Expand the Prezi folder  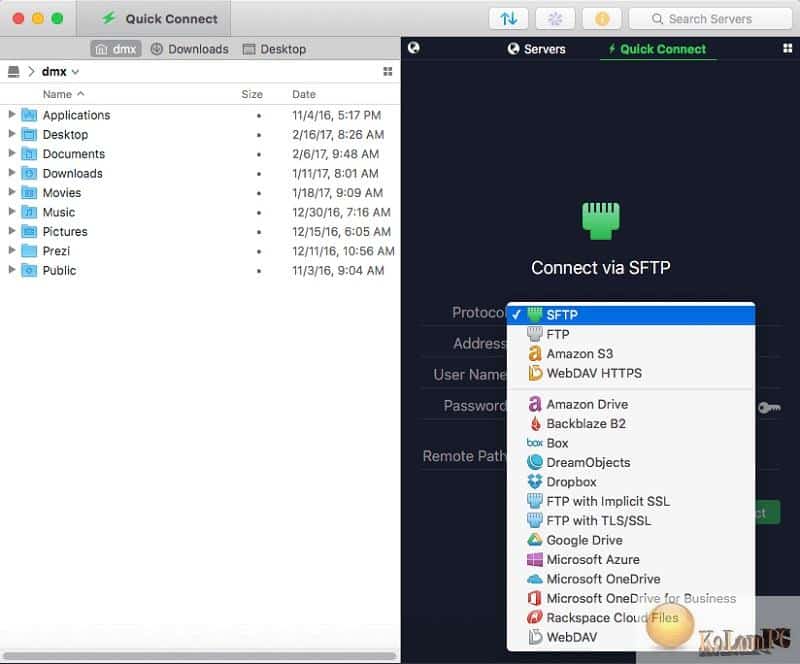click(12, 250)
